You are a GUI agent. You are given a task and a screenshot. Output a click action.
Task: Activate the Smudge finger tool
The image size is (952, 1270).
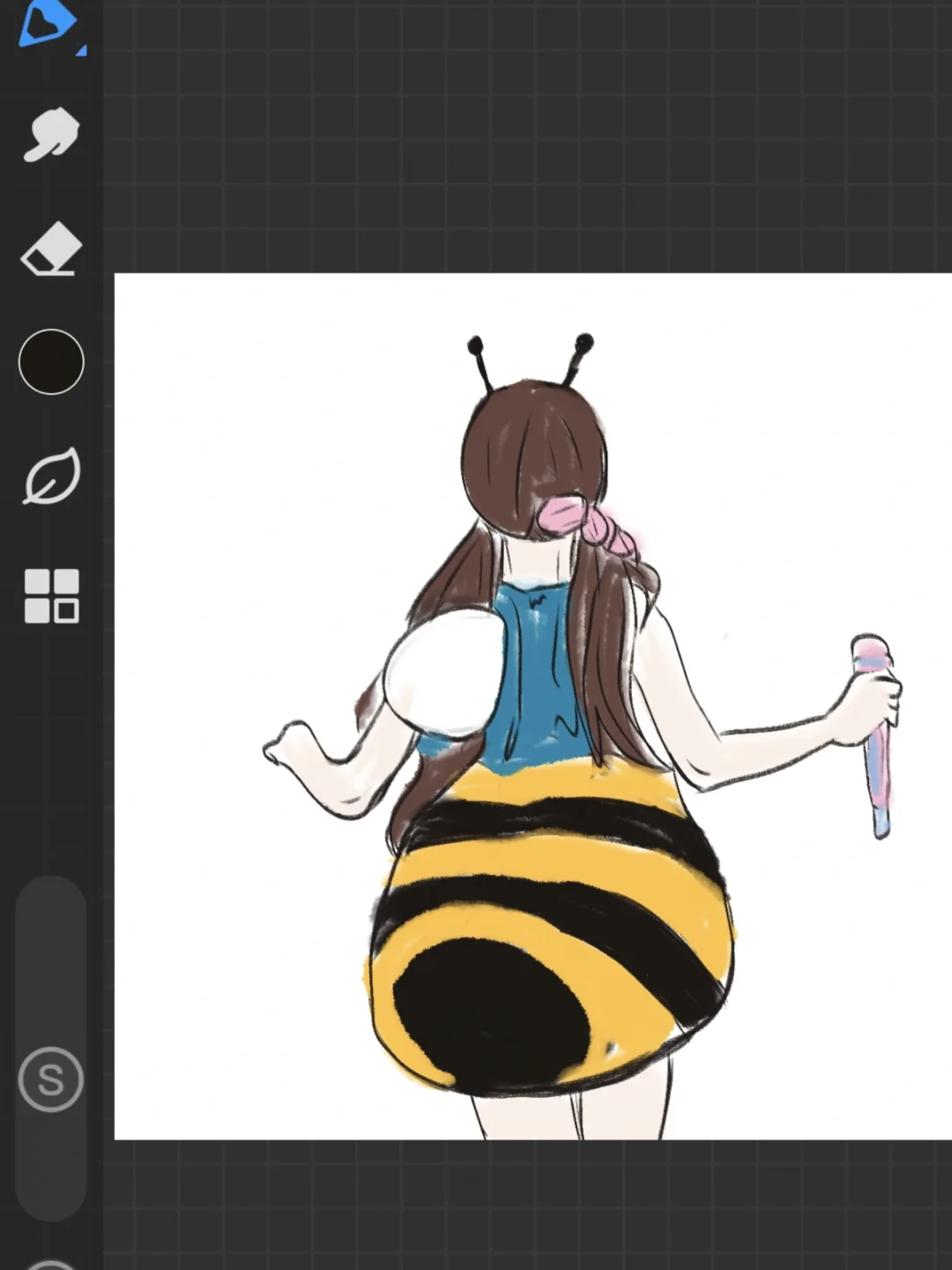click(50, 135)
